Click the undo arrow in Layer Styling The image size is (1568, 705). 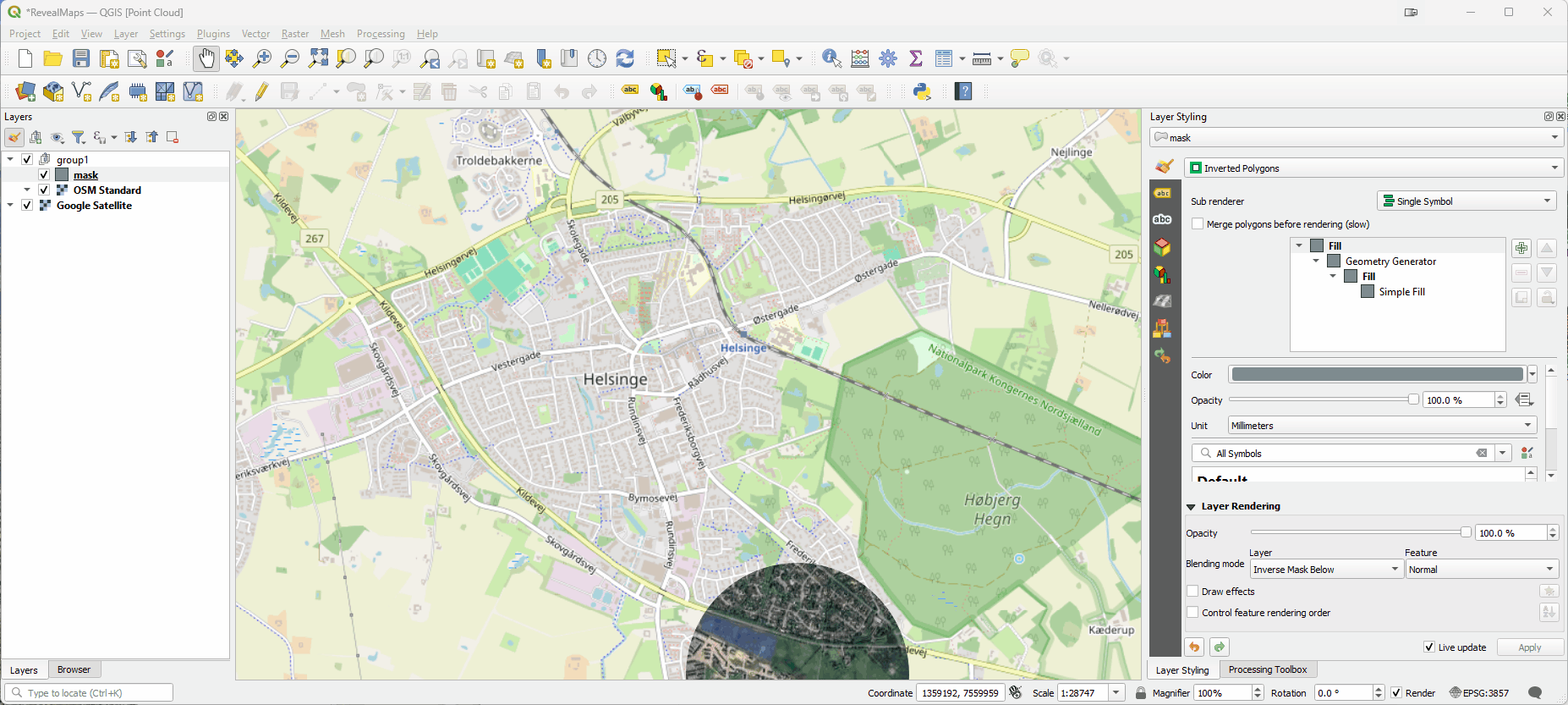(x=1194, y=647)
